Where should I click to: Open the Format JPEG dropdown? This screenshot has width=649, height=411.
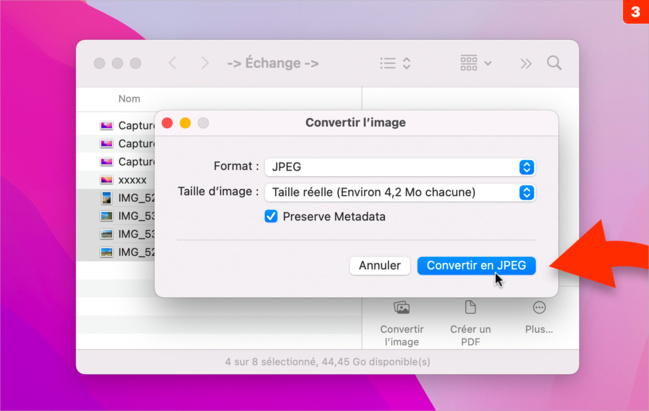click(400, 167)
